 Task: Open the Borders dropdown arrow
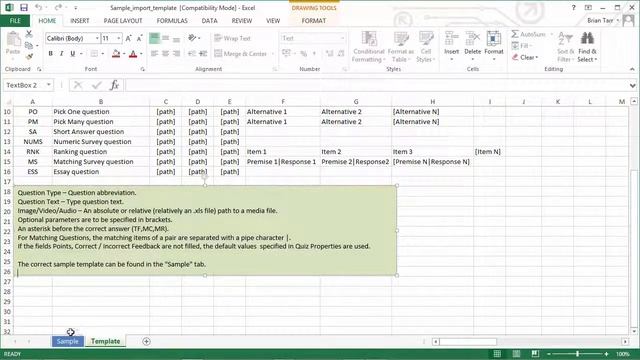pos(102,53)
